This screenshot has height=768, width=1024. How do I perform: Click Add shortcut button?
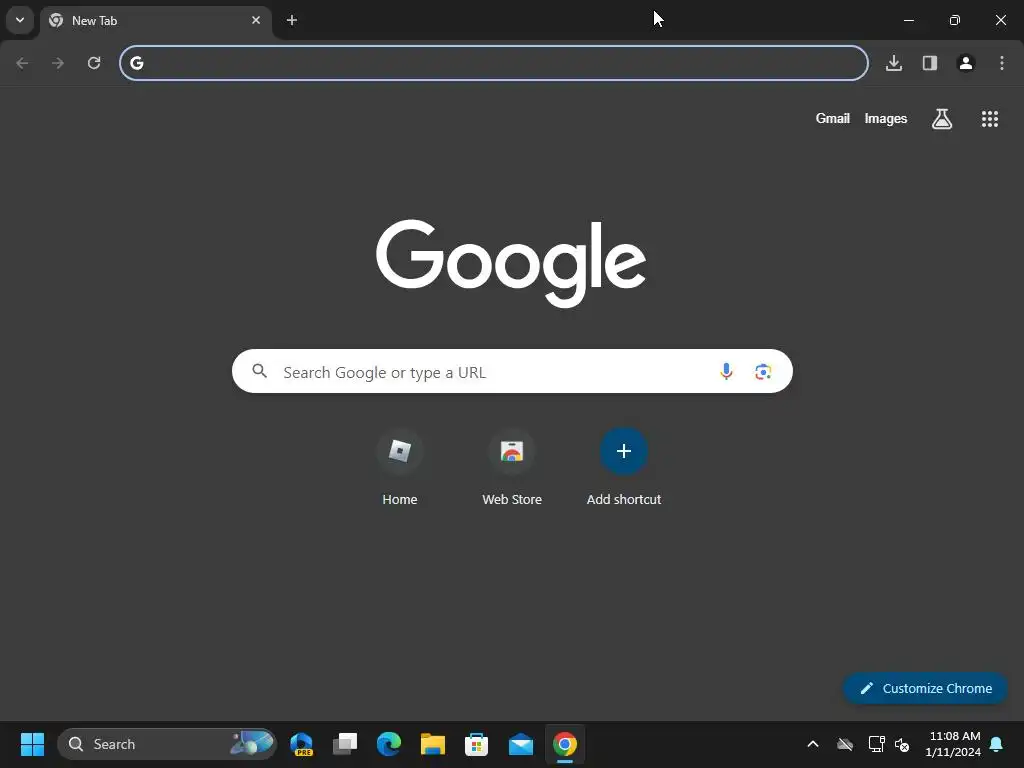pyautogui.click(x=624, y=468)
